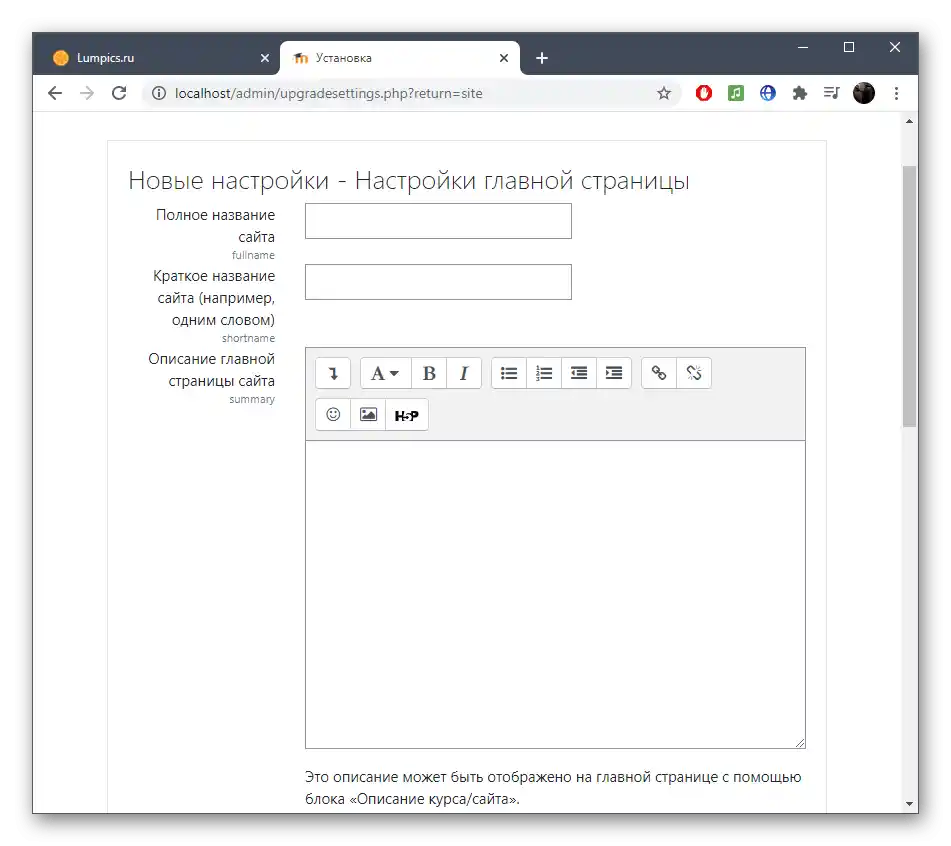
Task: Click the scrollbar up arrow
Action: [909, 121]
